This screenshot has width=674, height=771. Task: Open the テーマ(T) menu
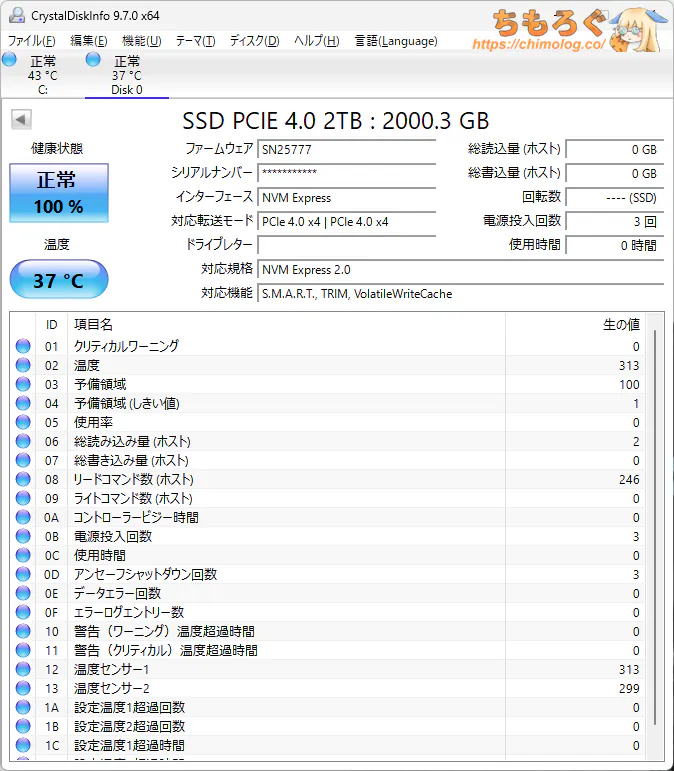coord(196,41)
